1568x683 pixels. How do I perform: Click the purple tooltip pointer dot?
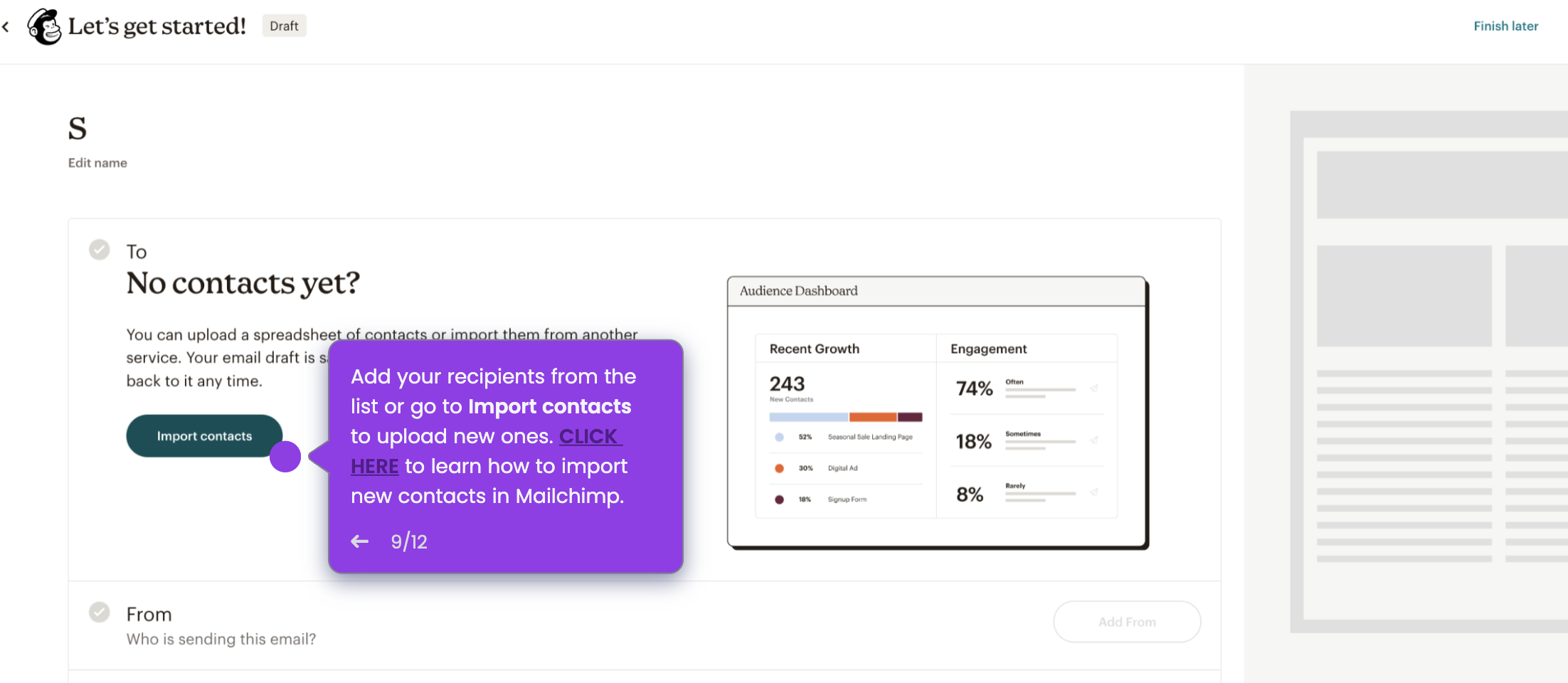point(285,457)
